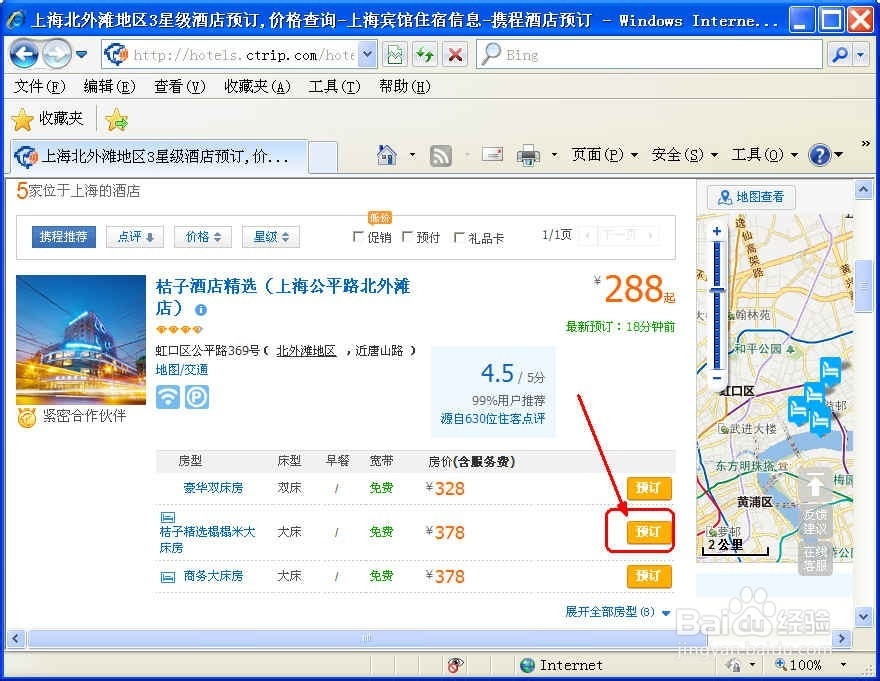
Task: Open the 地图/交通 link
Action: tap(182, 369)
